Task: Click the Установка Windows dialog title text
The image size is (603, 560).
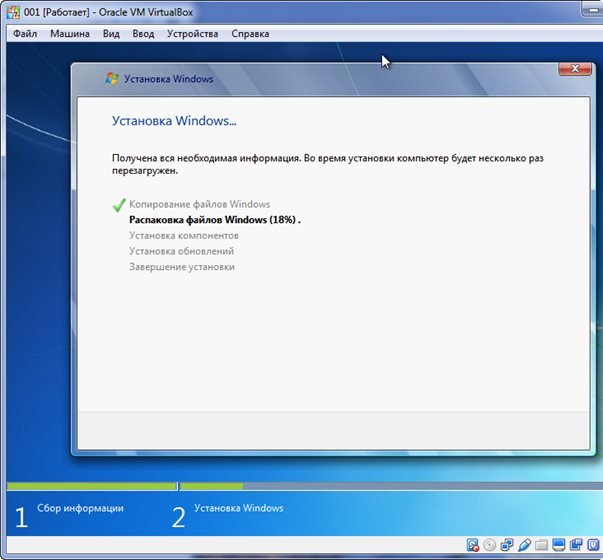Action: pos(168,79)
